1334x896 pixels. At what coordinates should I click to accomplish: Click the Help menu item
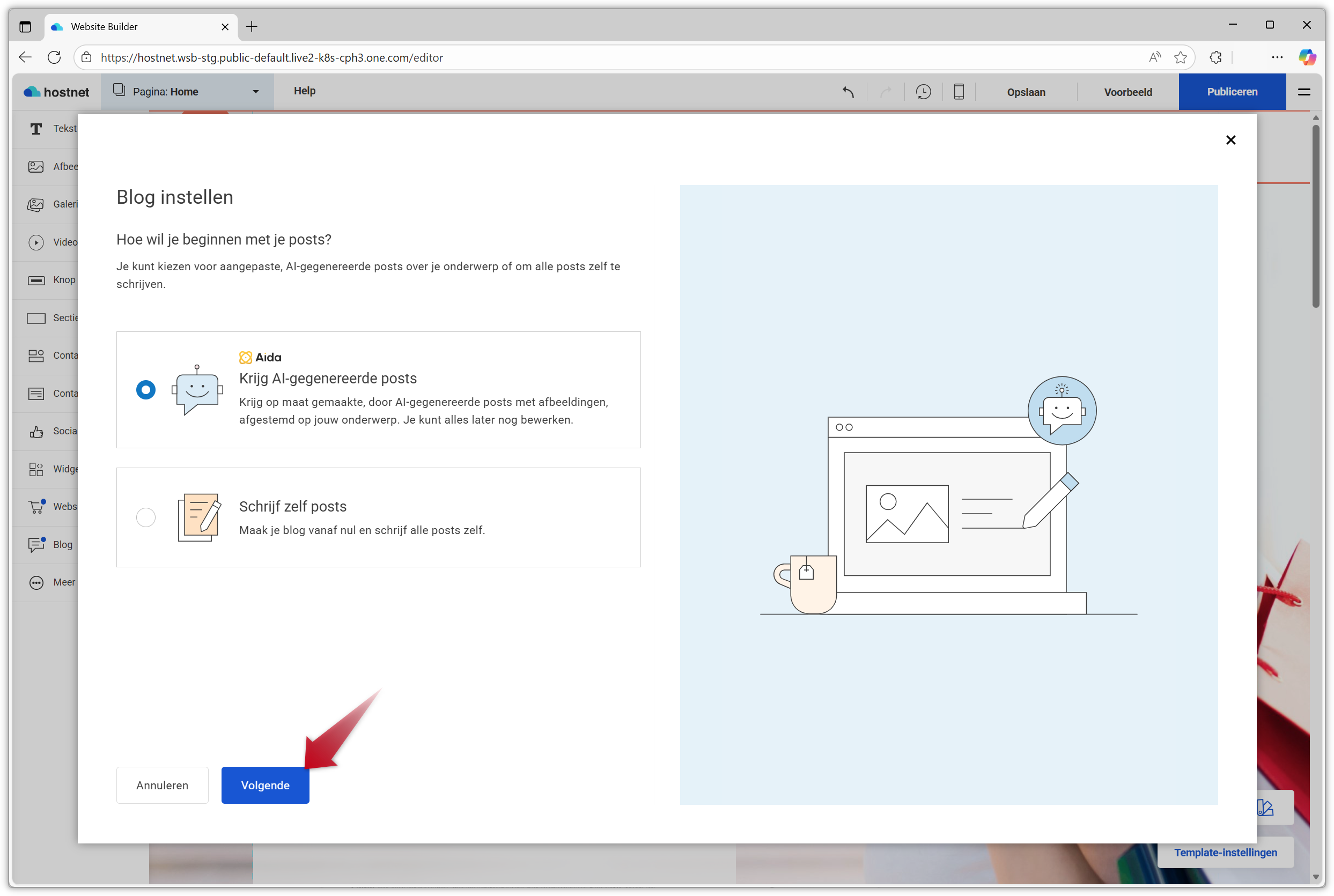coord(305,91)
